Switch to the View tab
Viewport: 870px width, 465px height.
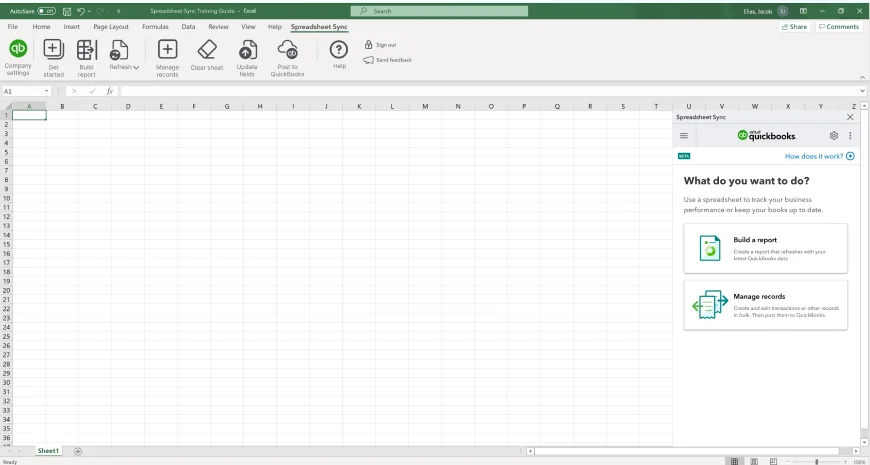point(249,27)
